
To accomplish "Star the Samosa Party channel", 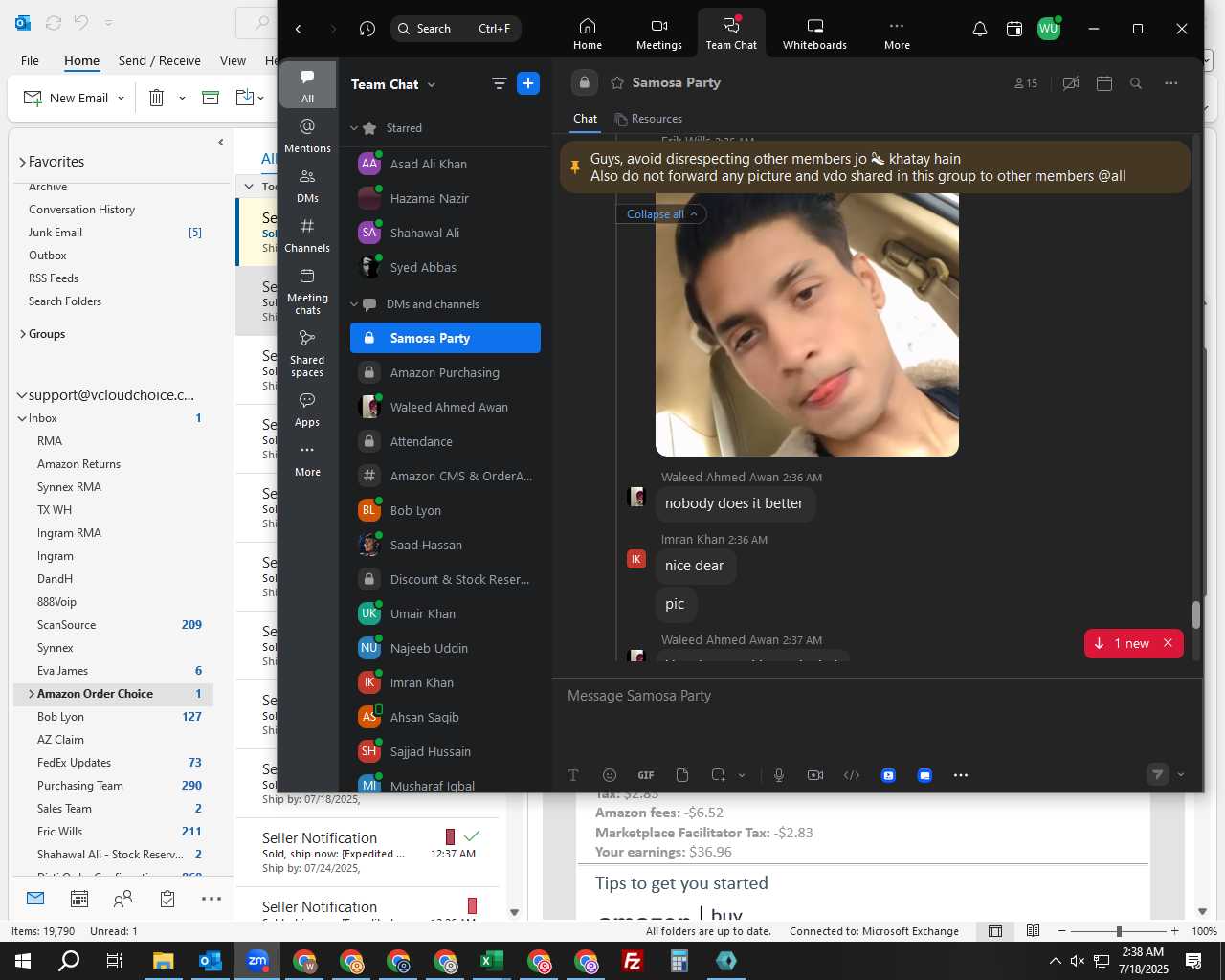I will [x=617, y=82].
